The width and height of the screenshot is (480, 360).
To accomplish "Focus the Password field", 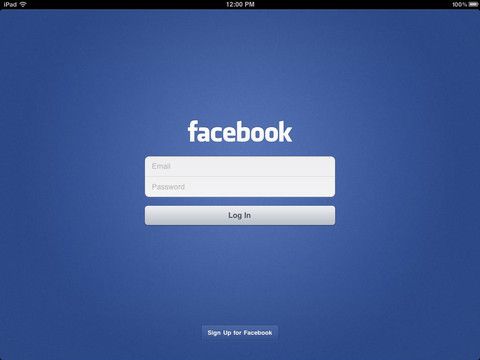I will pyautogui.click(x=240, y=187).
